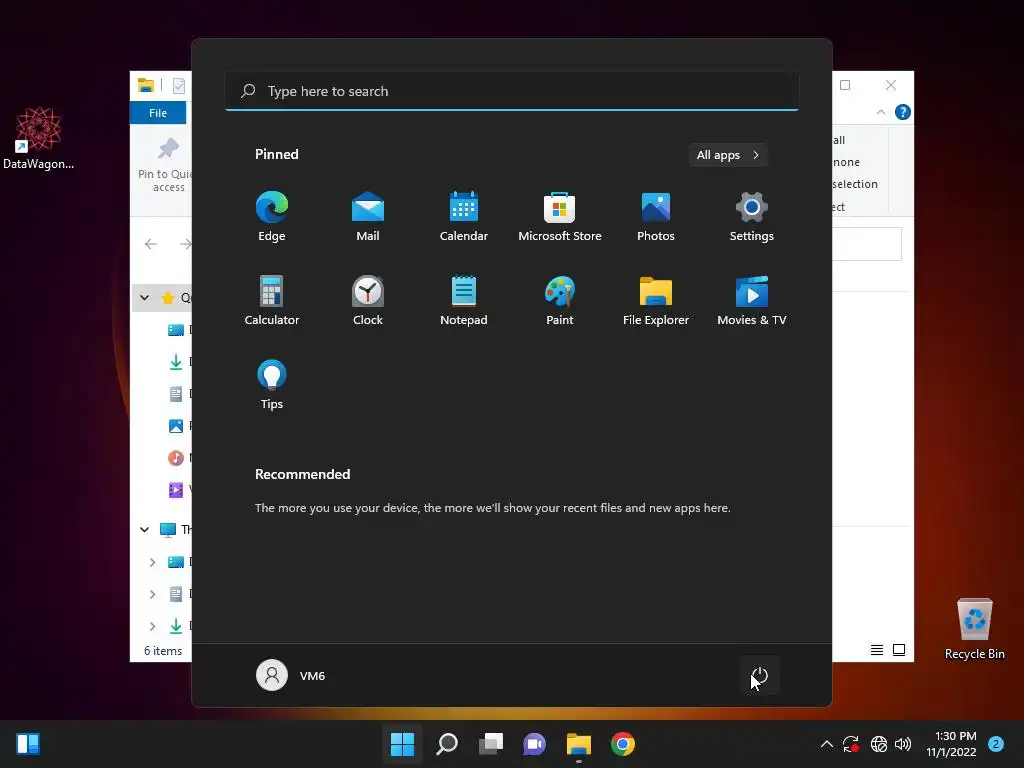
Task: Open Explorer quick access properties checkmark icon
Action: [179, 86]
